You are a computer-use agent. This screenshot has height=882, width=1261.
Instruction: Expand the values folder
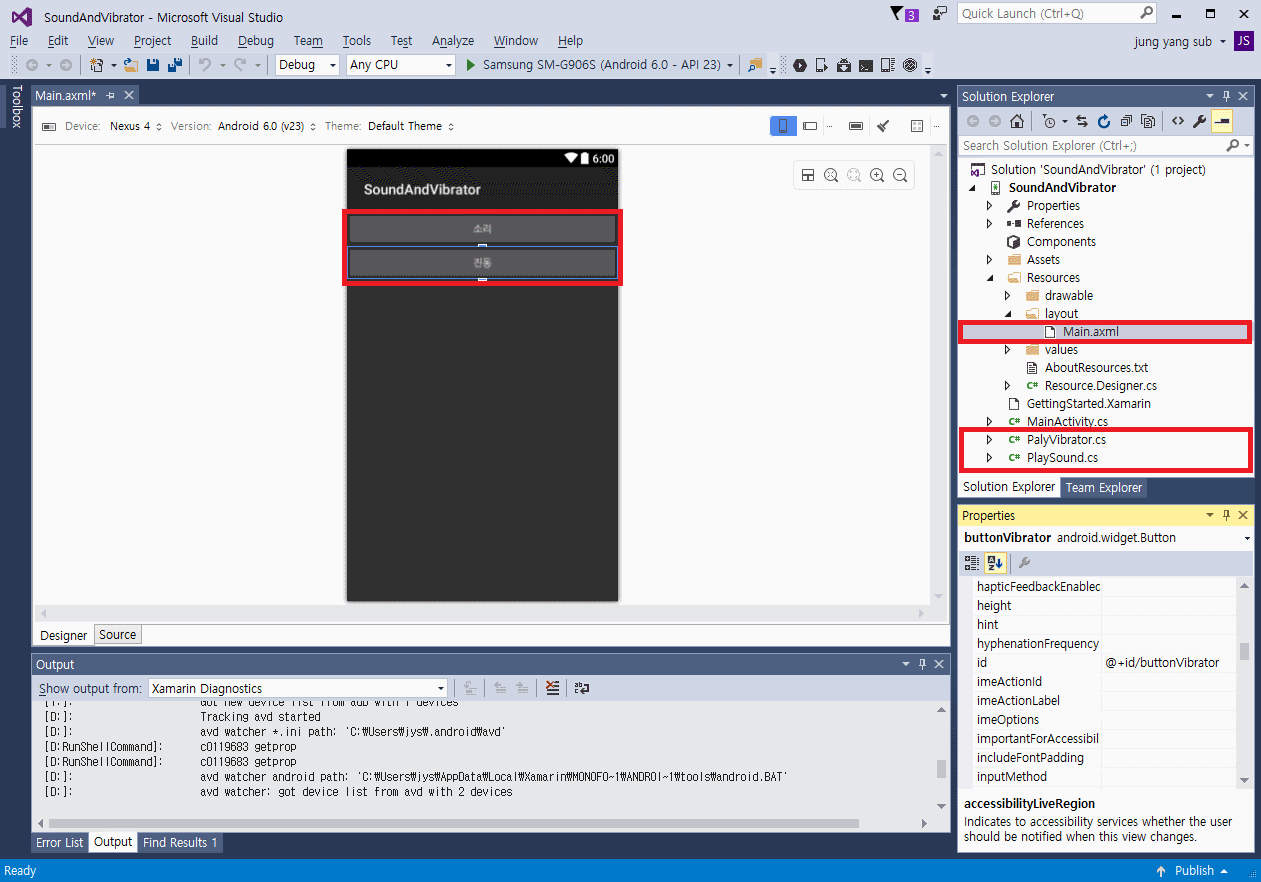pyautogui.click(x=1007, y=350)
